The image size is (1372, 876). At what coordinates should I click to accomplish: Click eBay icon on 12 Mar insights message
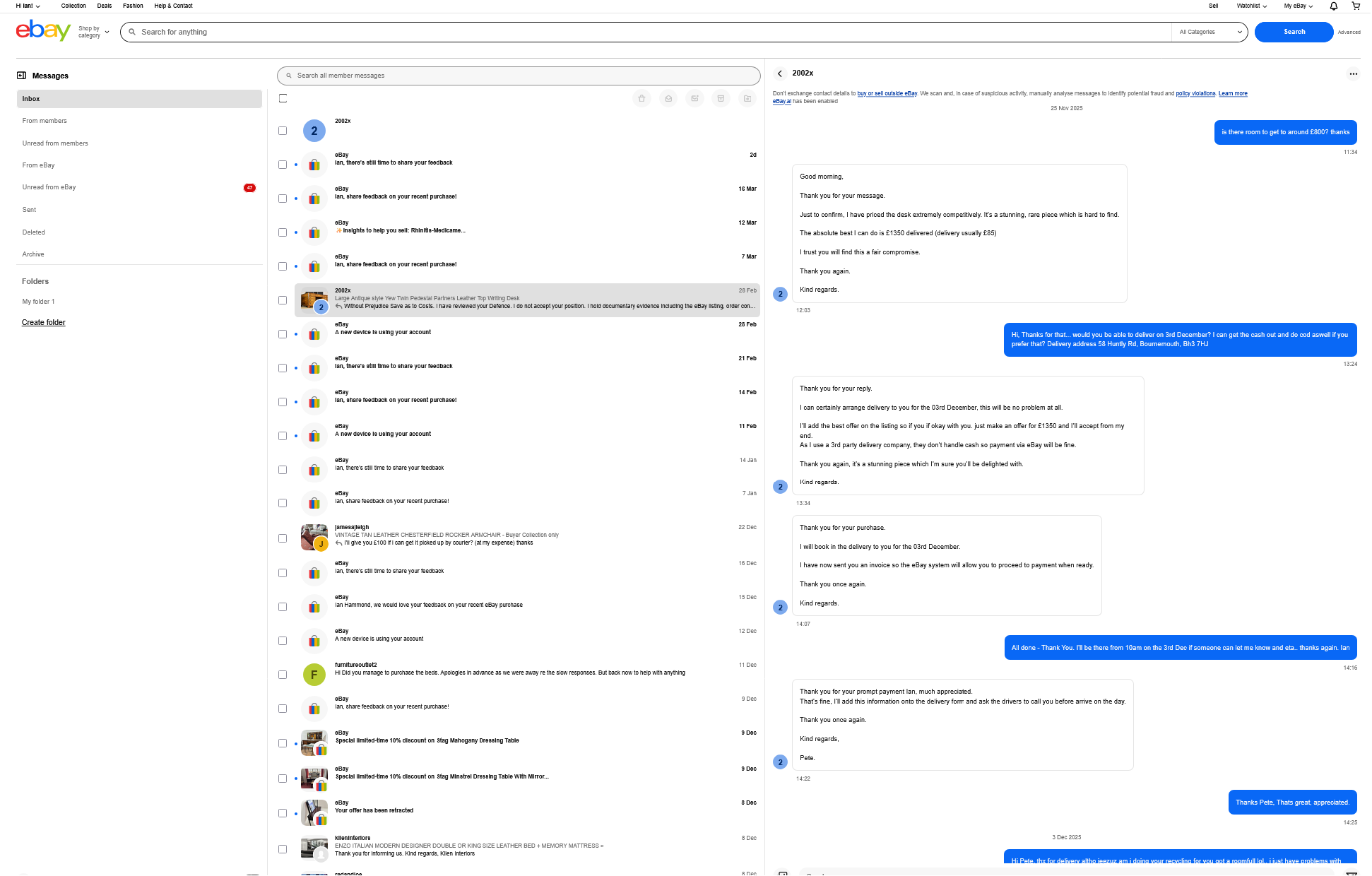coord(314,232)
